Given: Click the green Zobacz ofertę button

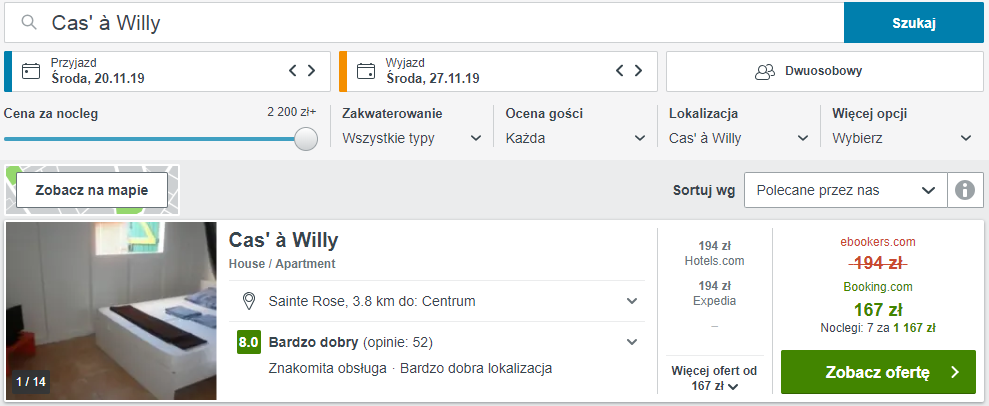Looking at the screenshot, I should pos(878,372).
